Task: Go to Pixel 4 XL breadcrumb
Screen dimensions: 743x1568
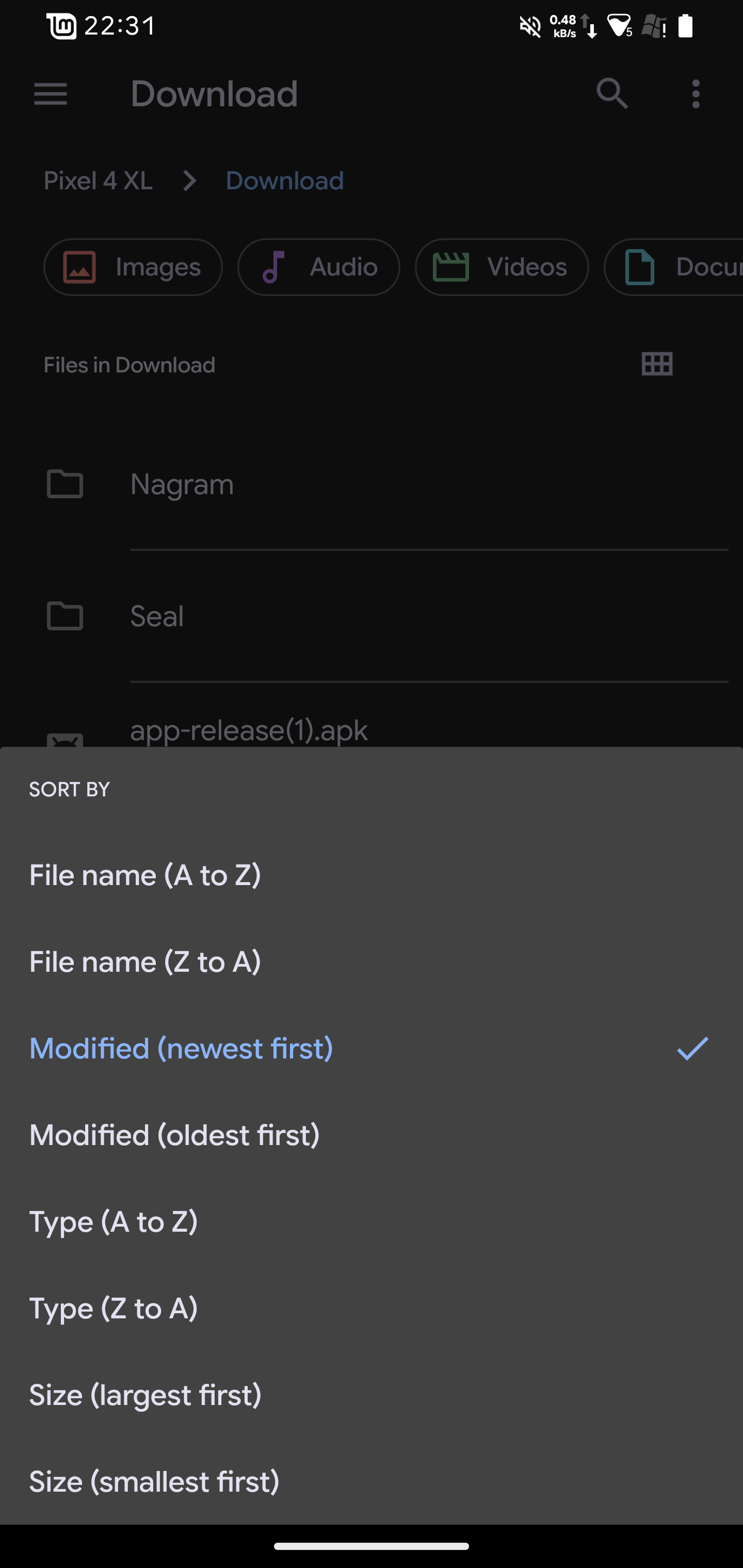Action: coord(98,181)
